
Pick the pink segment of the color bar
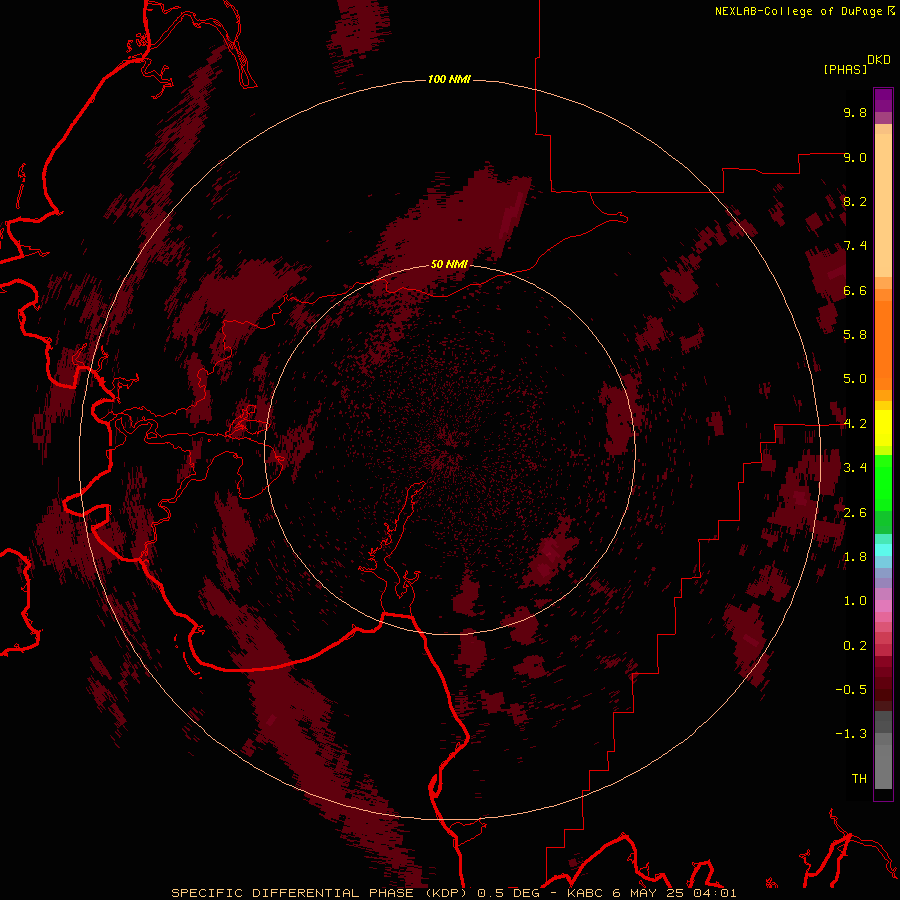pos(883,606)
